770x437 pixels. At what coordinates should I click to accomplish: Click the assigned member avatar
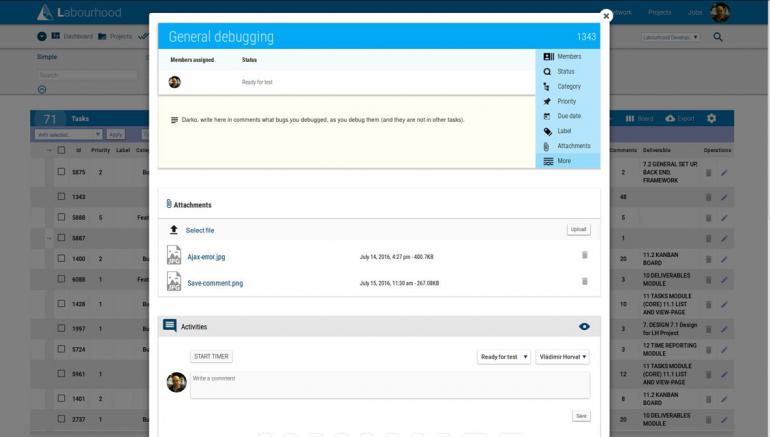pos(174,82)
